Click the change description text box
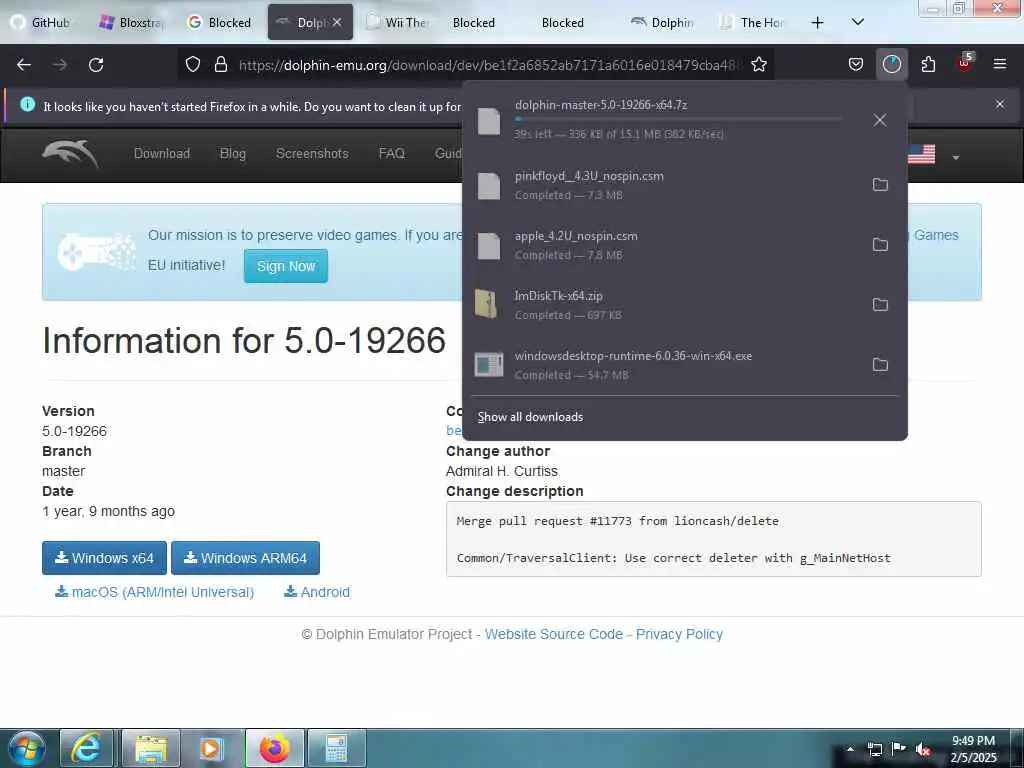The width and height of the screenshot is (1024, 768). coord(714,539)
